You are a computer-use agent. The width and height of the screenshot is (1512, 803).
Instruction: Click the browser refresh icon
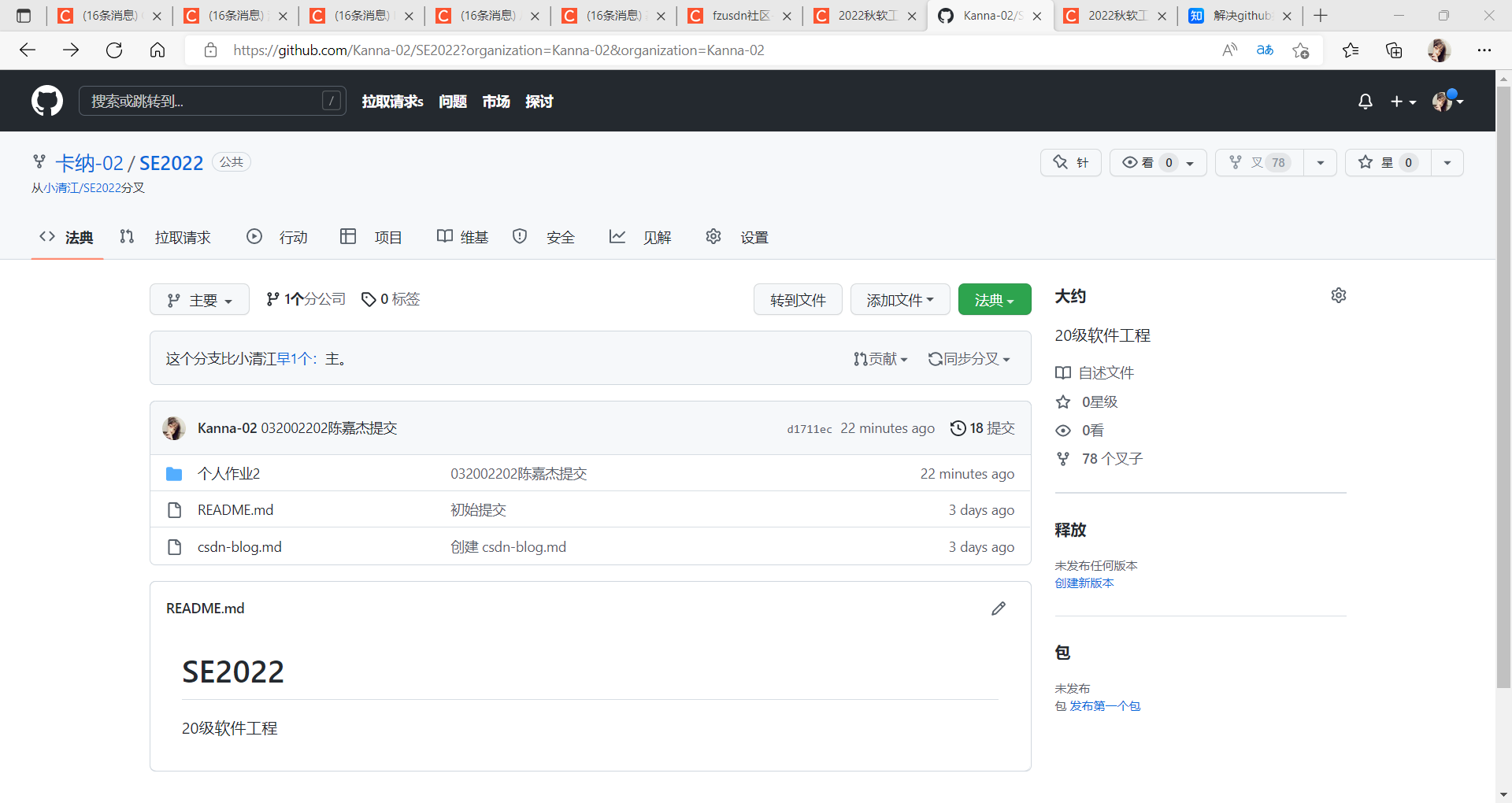(x=114, y=50)
